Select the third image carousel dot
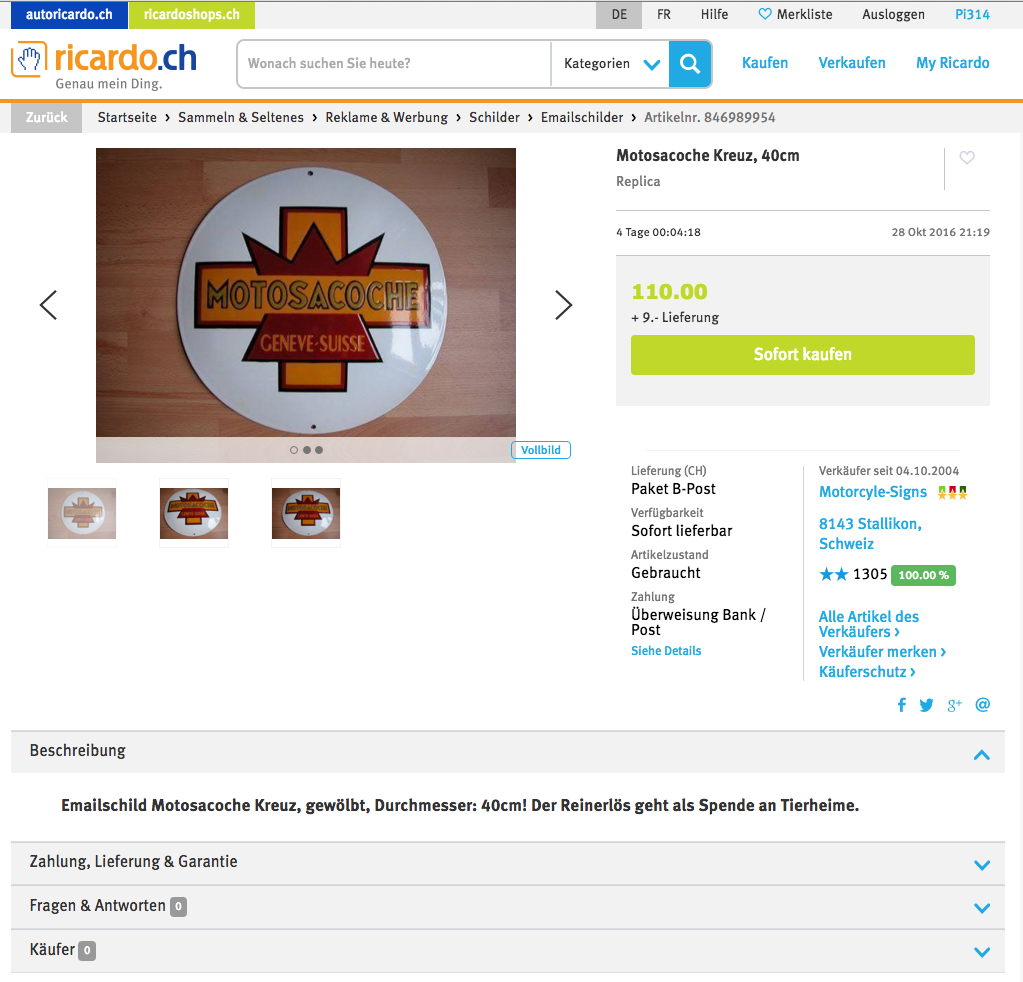Image resolution: width=1023 pixels, height=982 pixels. [x=319, y=450]
